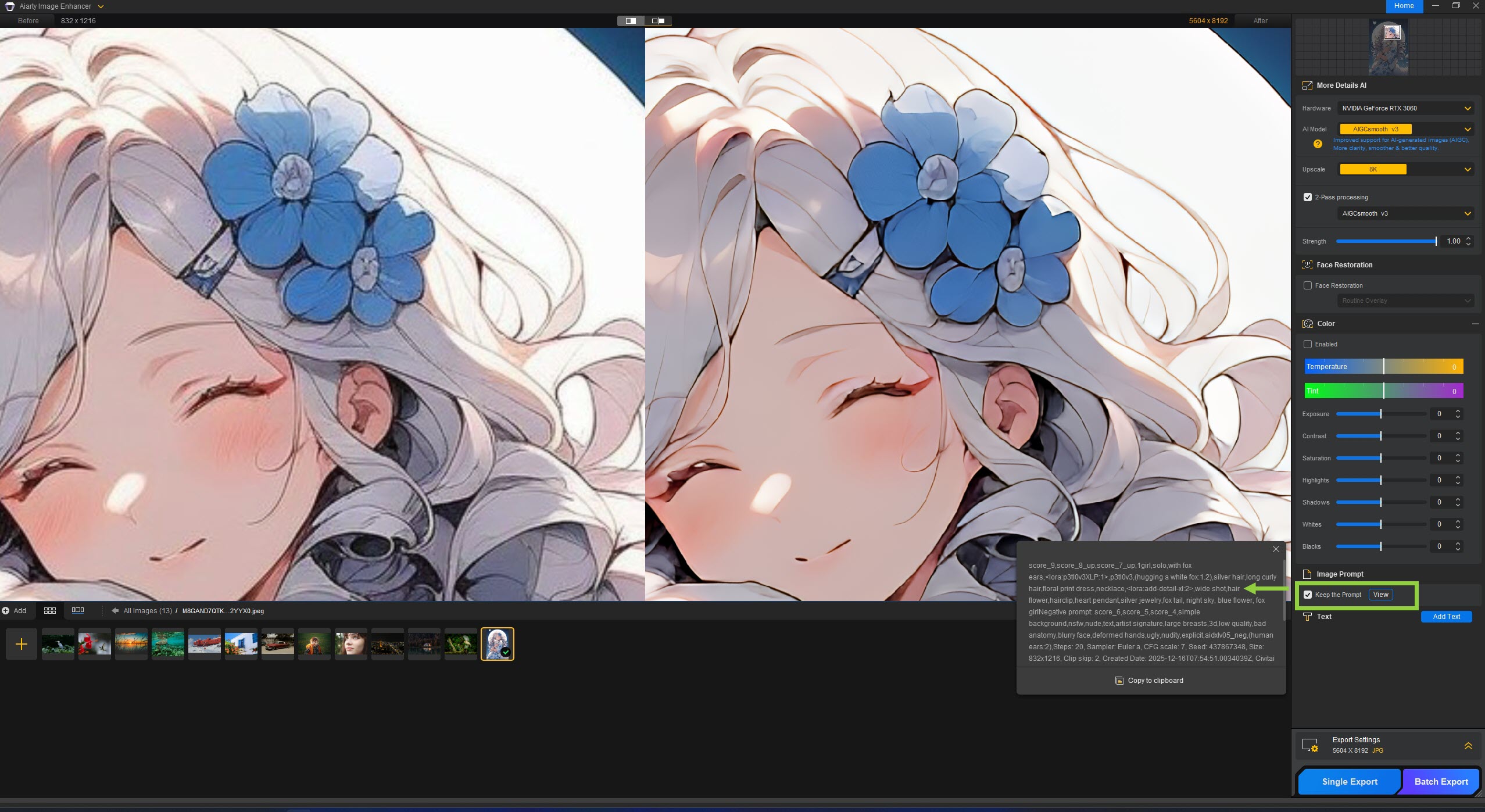The width and height of the screenshot is (1485, 812).
Task: Switch to side-by-side split compare view
Action: [658, 21]
